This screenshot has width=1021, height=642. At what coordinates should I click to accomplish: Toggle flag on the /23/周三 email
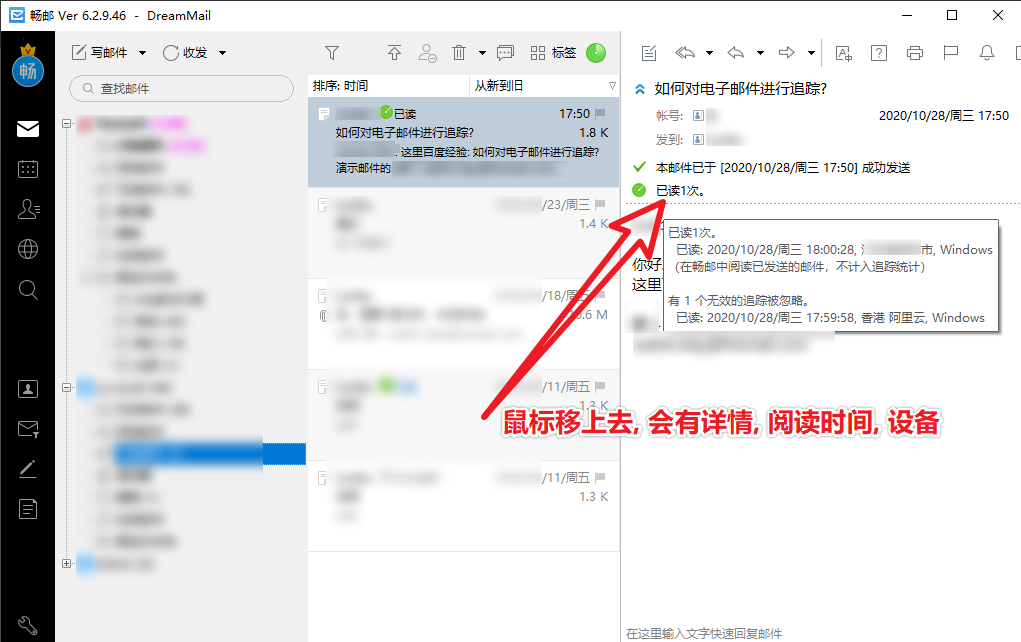click(x=600, y=204)
